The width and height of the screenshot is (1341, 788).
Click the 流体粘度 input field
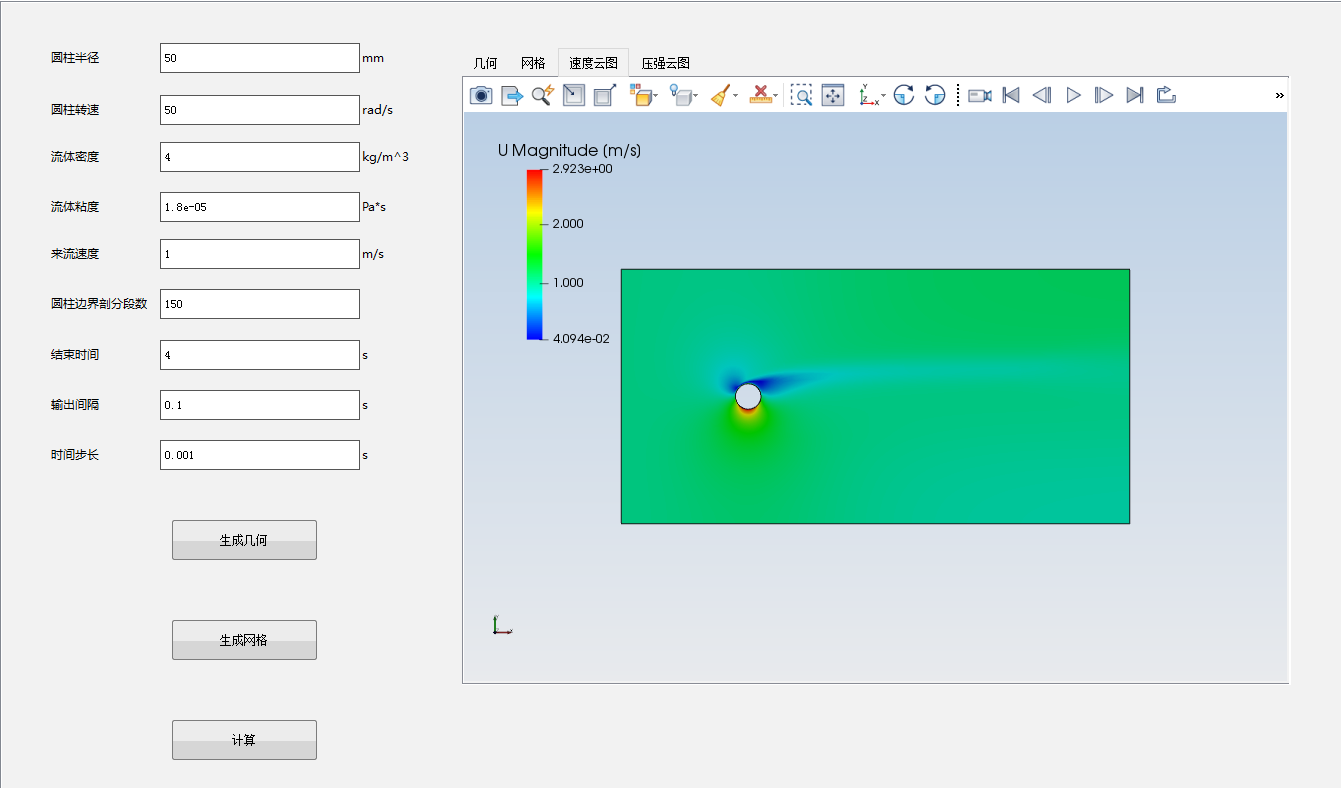click(x=260, y=207)
